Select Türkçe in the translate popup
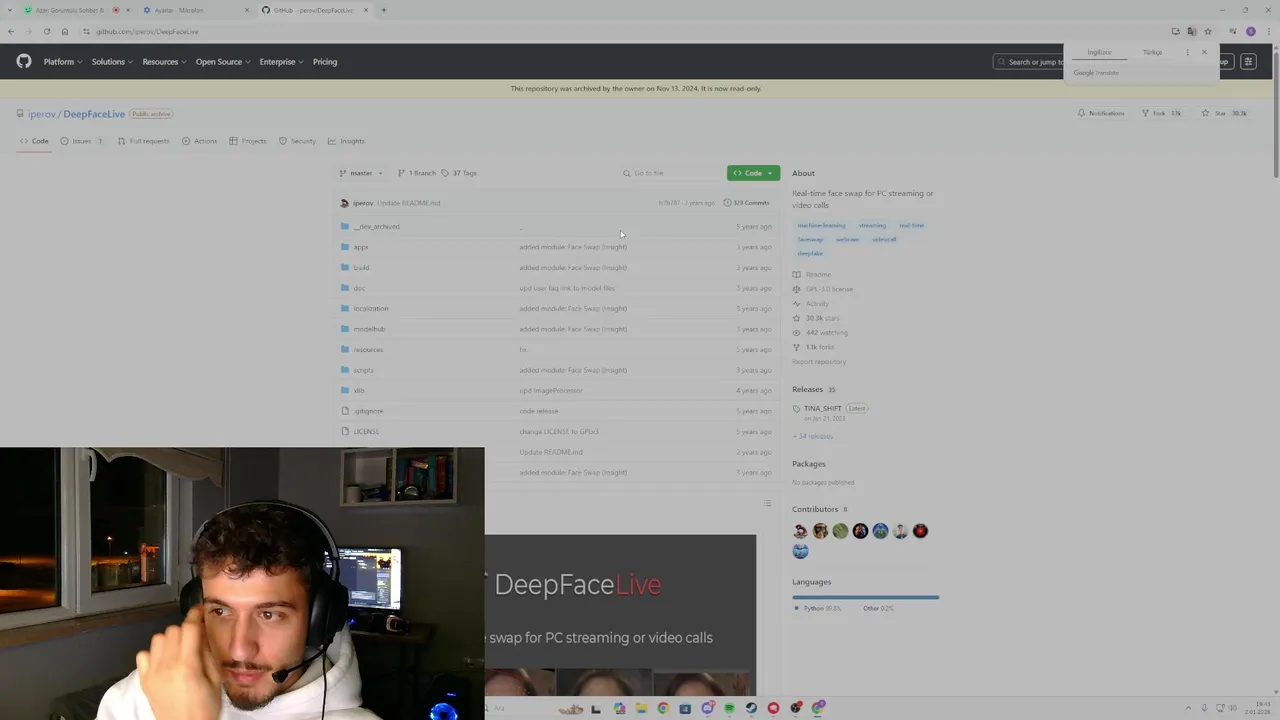 1152,52
